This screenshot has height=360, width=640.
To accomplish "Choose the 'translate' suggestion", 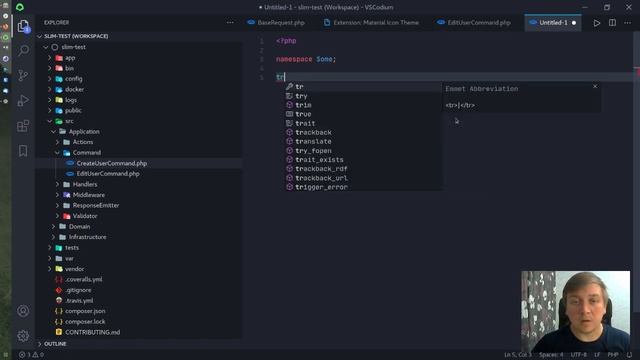I will click(x=363, y=141).
